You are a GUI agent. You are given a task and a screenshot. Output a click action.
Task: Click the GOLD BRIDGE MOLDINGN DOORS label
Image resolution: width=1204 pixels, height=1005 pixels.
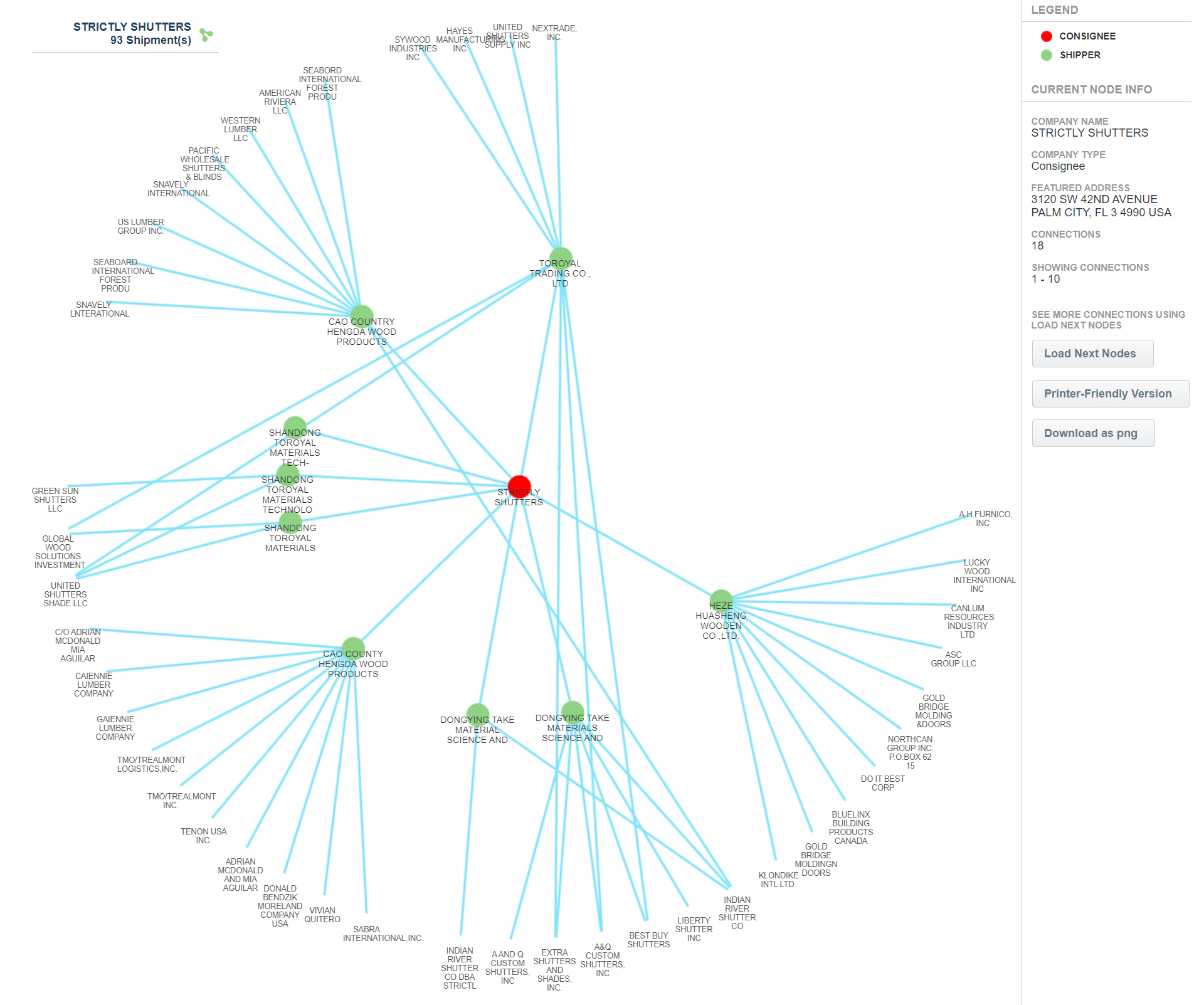pyautogui.click(x=816, y=860)
